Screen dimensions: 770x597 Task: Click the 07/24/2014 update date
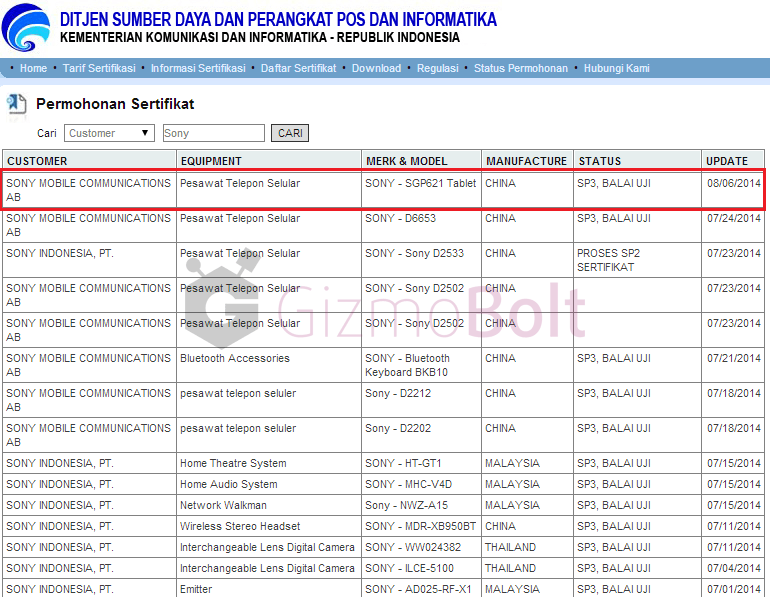tap(734, 218)
